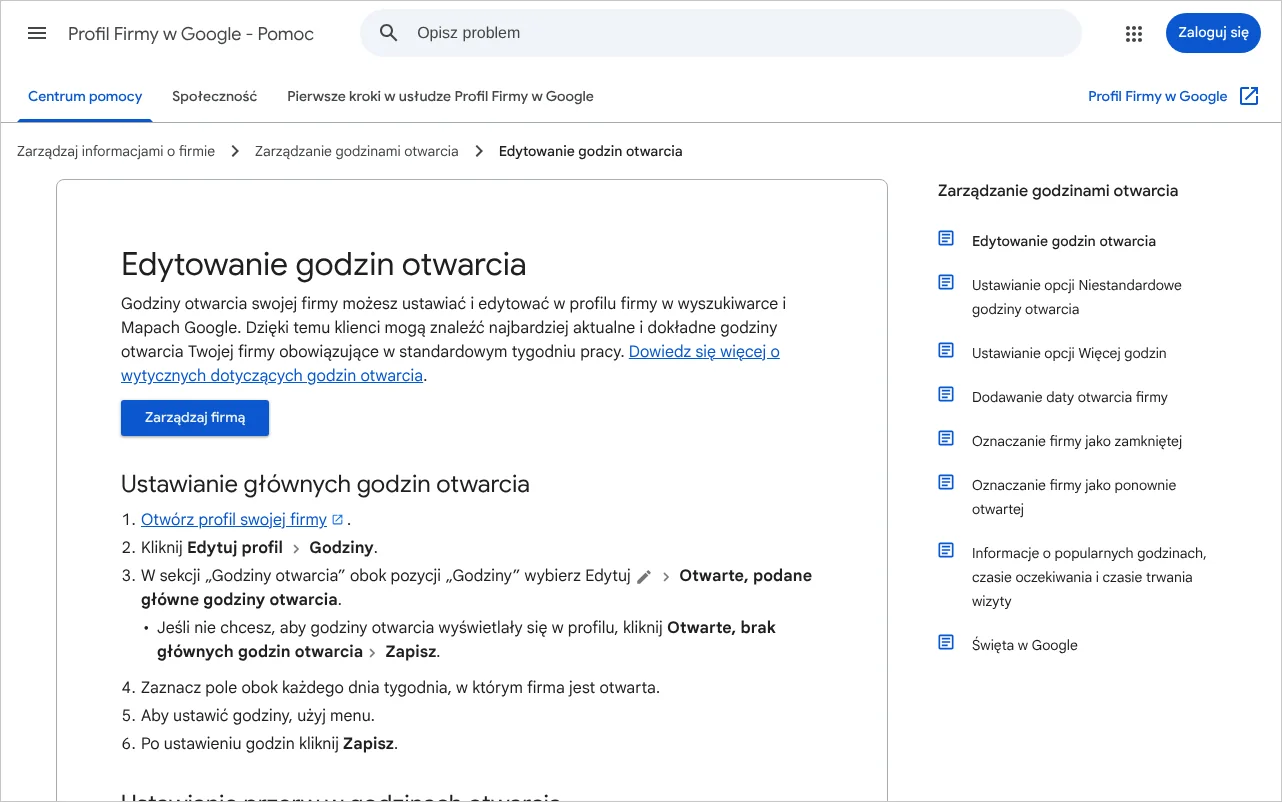This screenshot has width=1282, height=802.
Task: Click the Edytowanie godzin otwarcia page heading
Action: point(323,265)
